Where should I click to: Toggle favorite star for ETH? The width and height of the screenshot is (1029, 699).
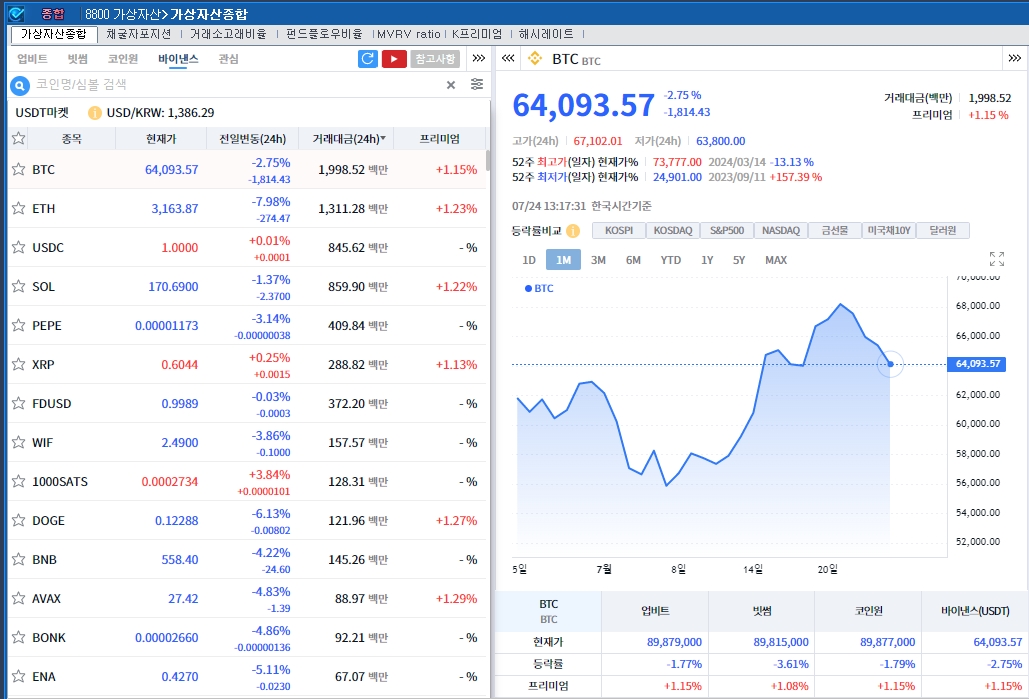tap(18, 208)
